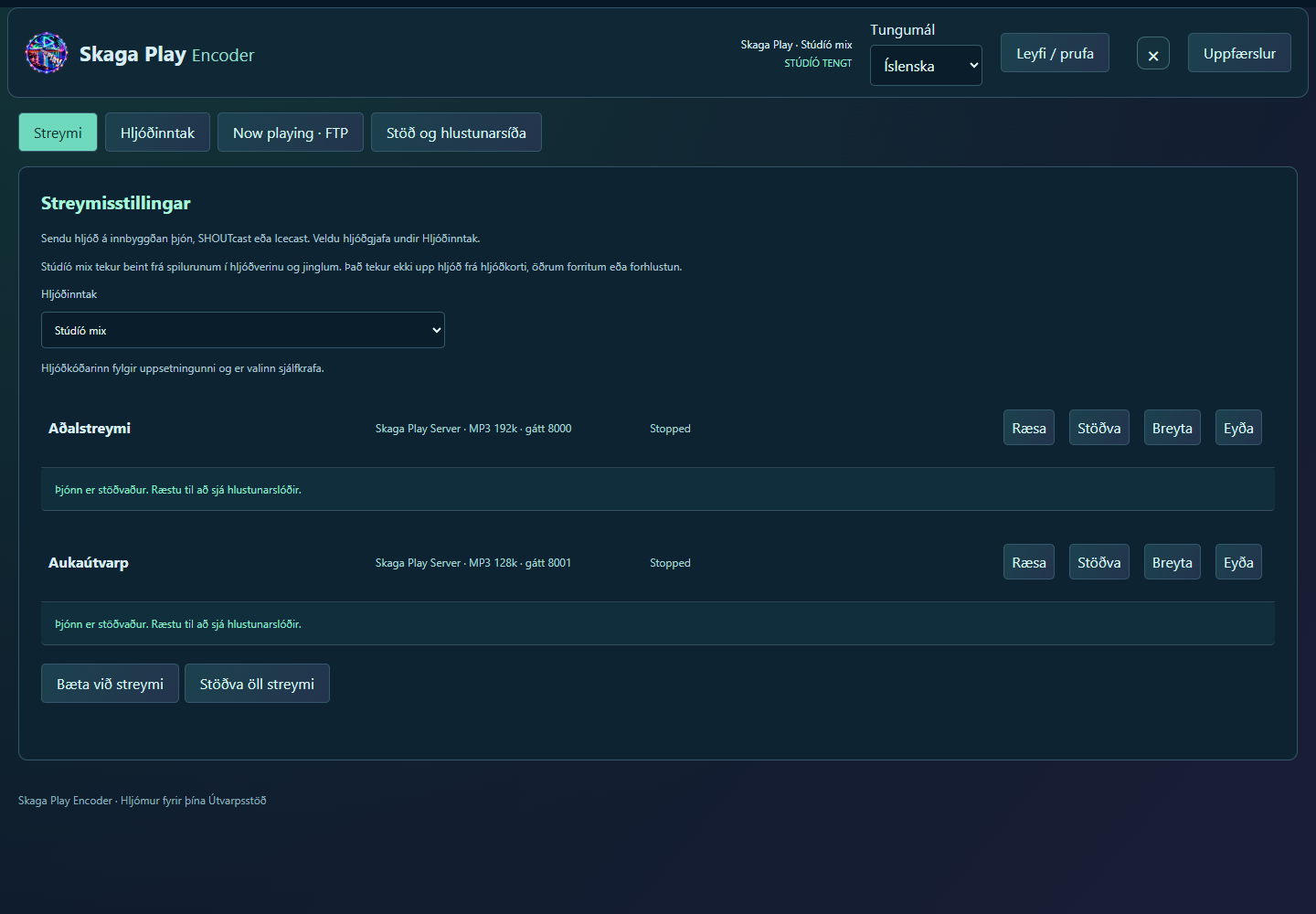Stop Aukaútvarp with Stöðva button
1316x914 pixels.
pyautogui.click(x=1099, y=562)
